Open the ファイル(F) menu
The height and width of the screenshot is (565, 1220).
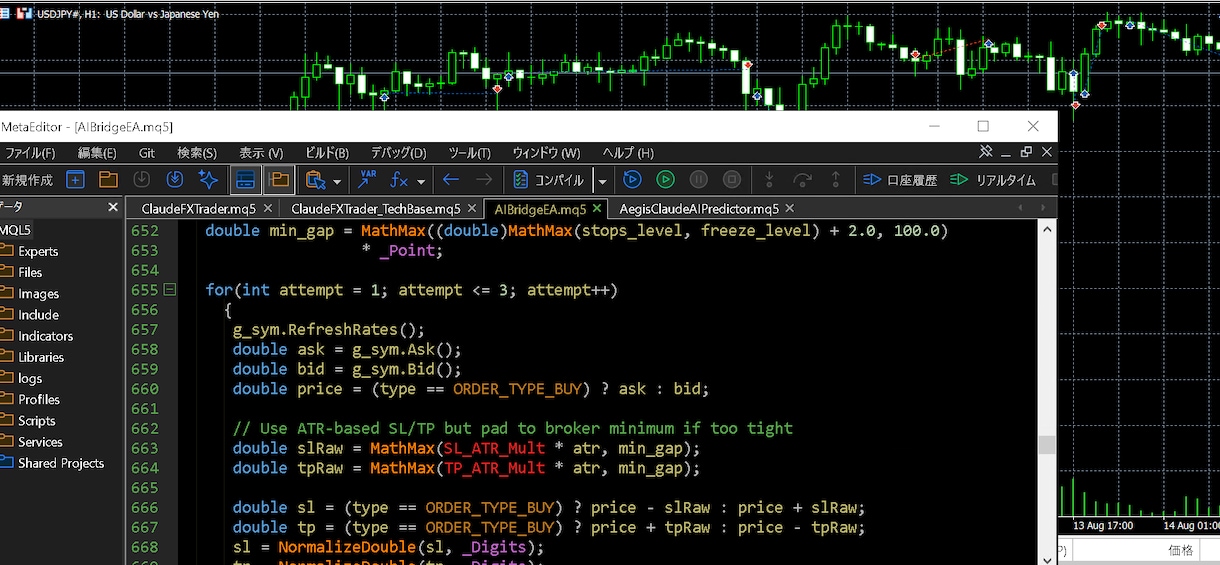[30, 153]
